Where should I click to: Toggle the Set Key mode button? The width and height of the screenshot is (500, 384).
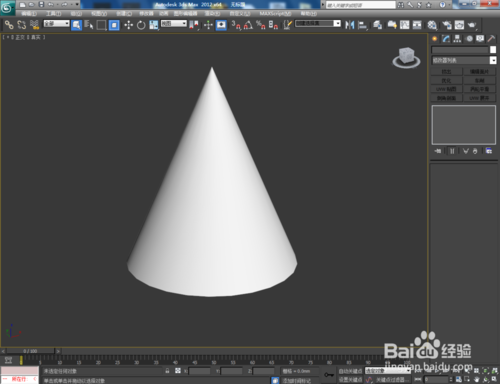350,380
